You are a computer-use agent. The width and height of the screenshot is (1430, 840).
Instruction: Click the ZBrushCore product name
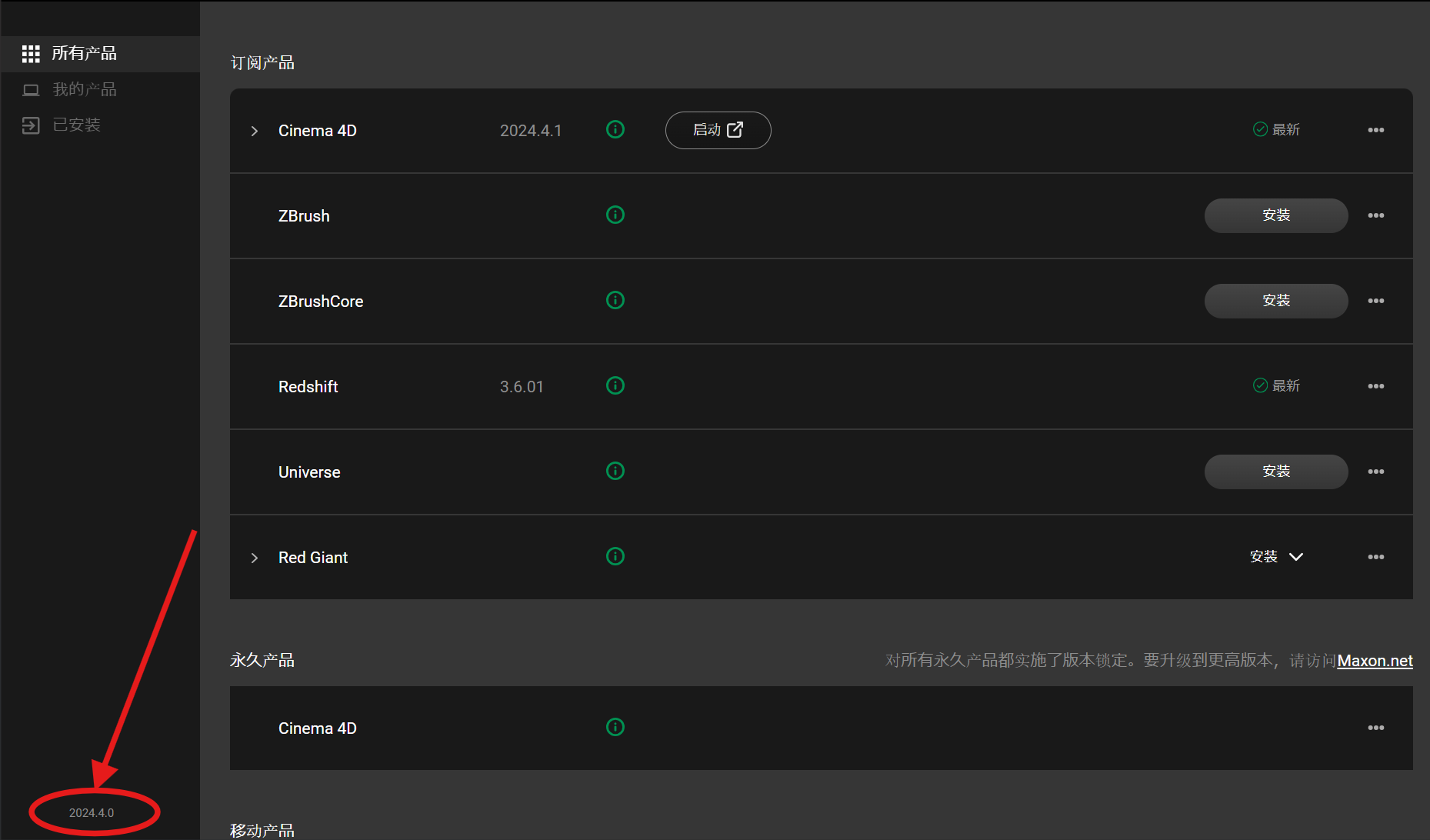[x=321, y=302]
